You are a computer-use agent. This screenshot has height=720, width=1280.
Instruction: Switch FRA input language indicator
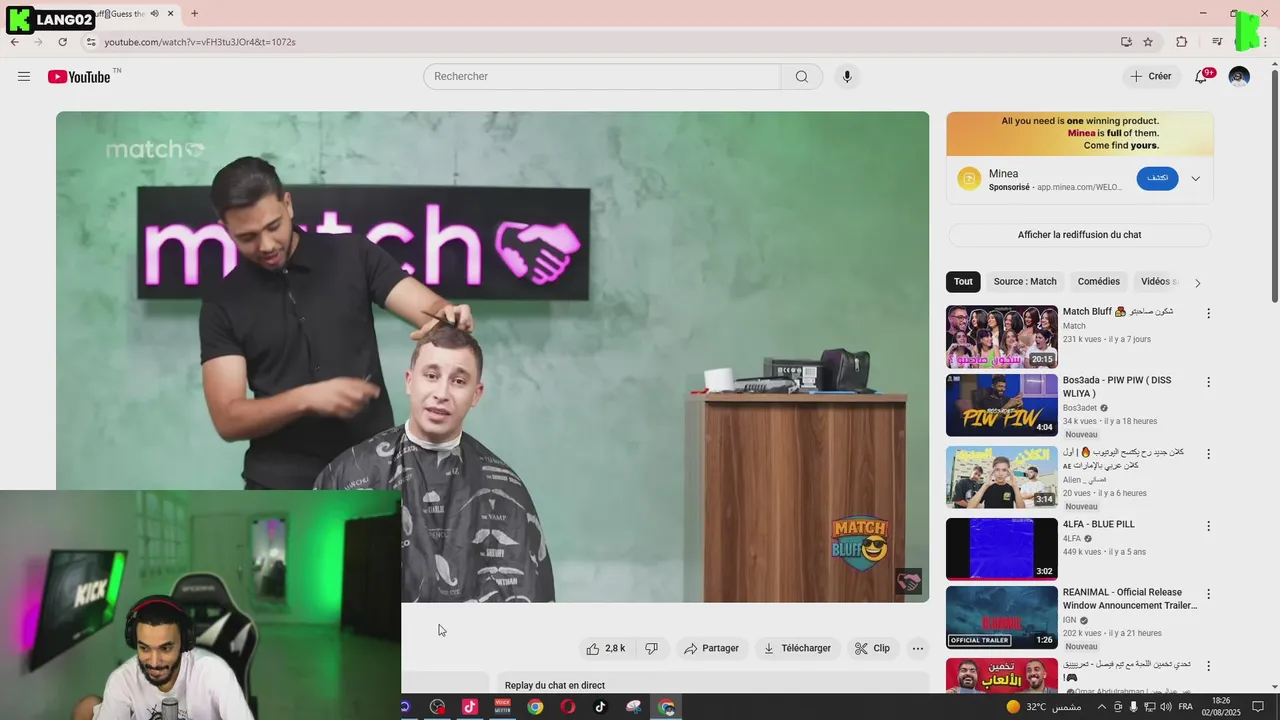click(x=1186, y=707)
